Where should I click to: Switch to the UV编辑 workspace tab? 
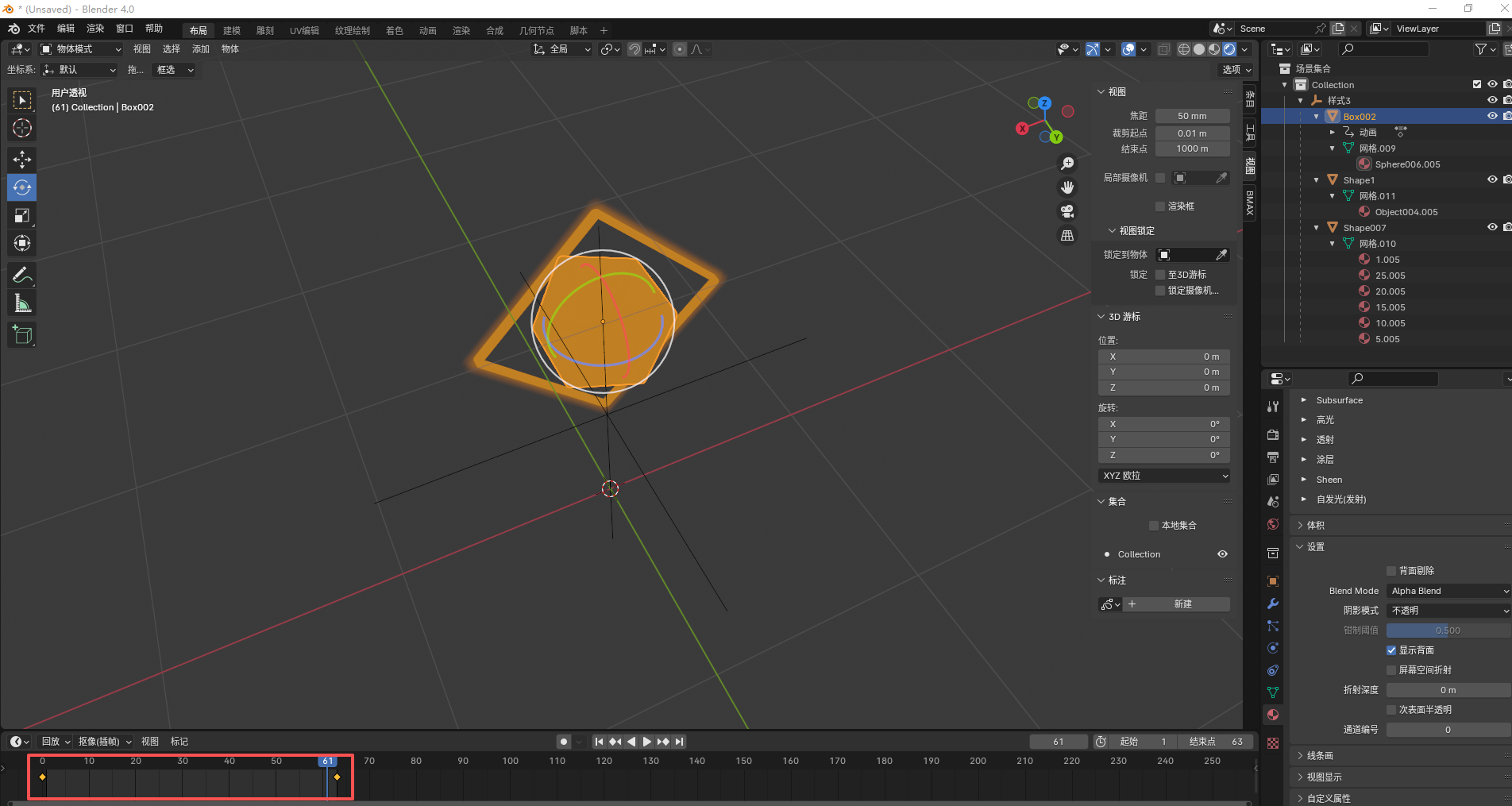pos(304,31)
